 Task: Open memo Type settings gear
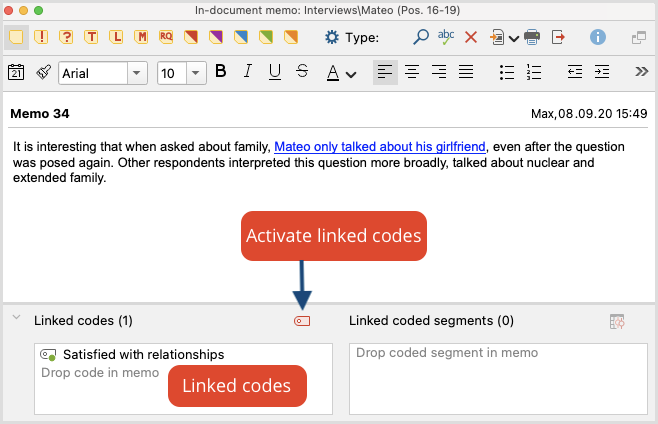point(332,37)
